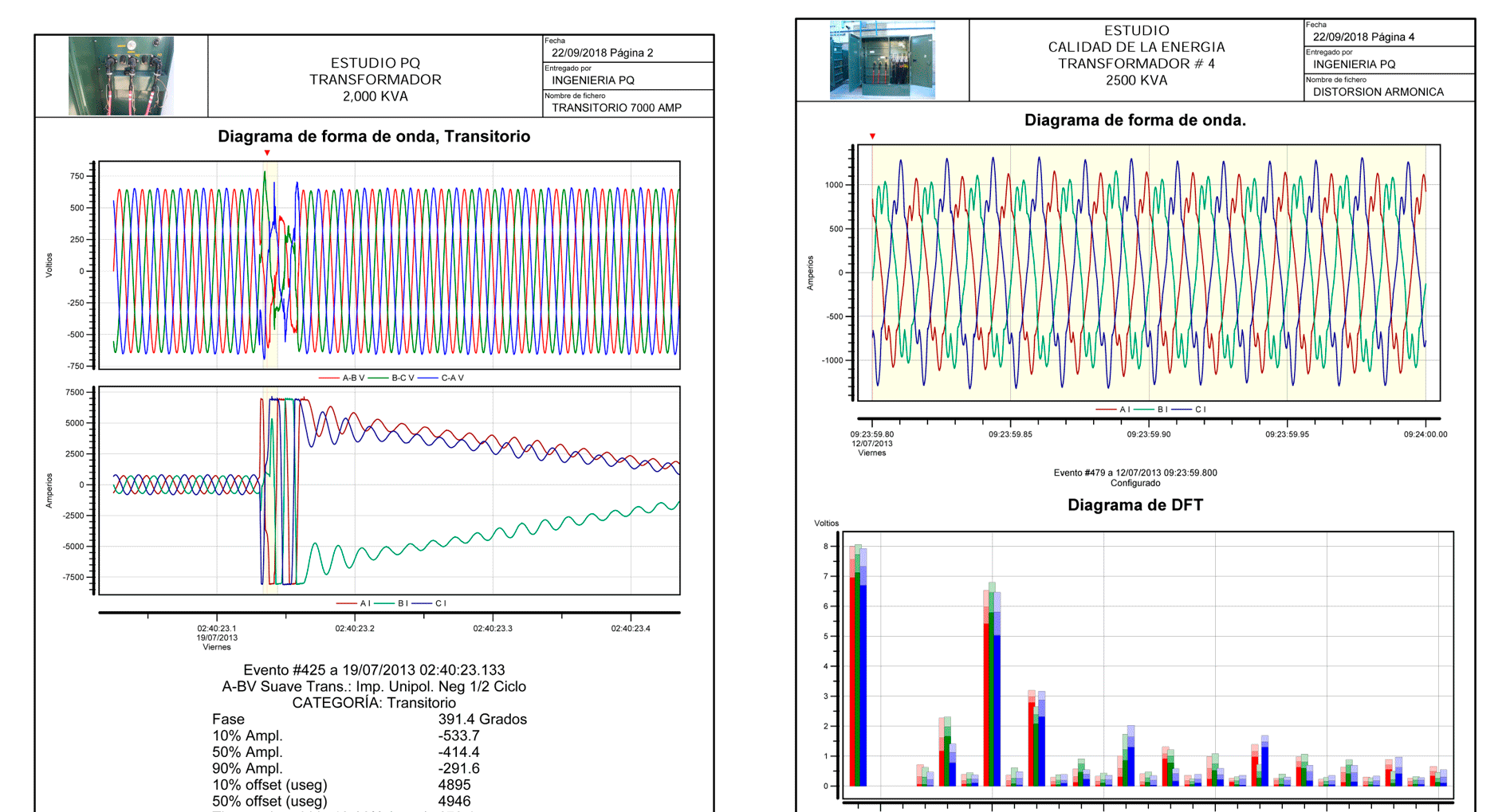Click the B-C V legend entry
Screen dimensions: 1510x812
392,378
